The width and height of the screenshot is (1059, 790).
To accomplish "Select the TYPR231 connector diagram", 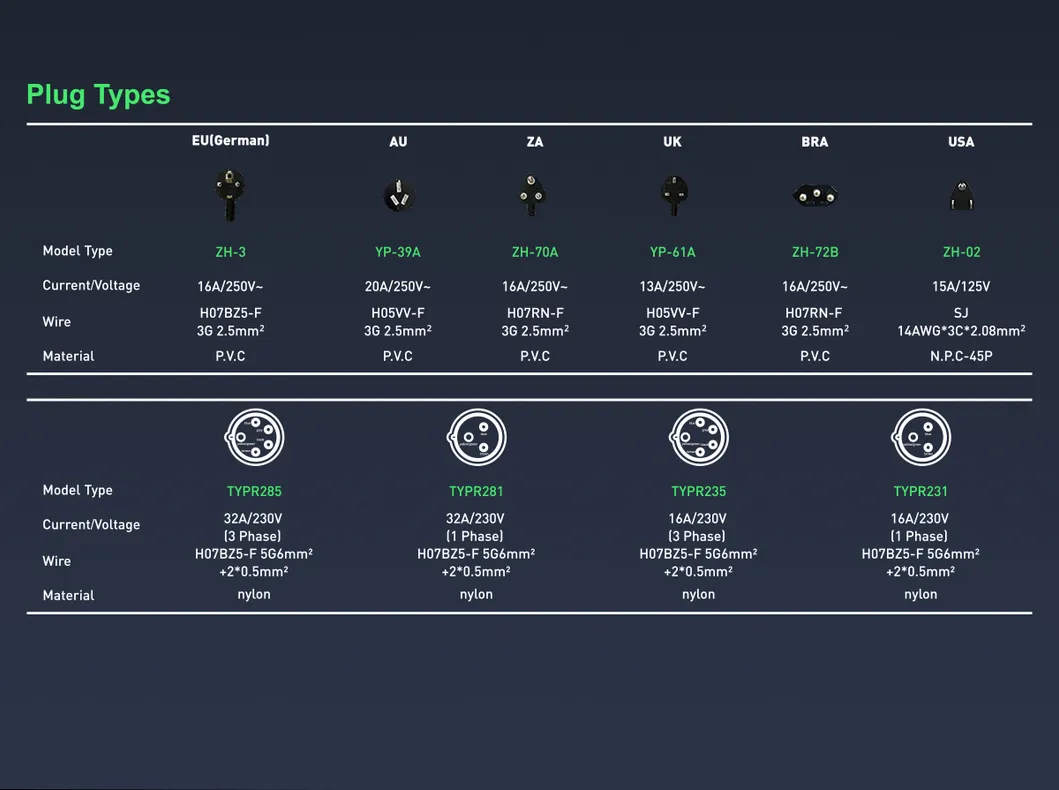I will (x=920, y=438).
